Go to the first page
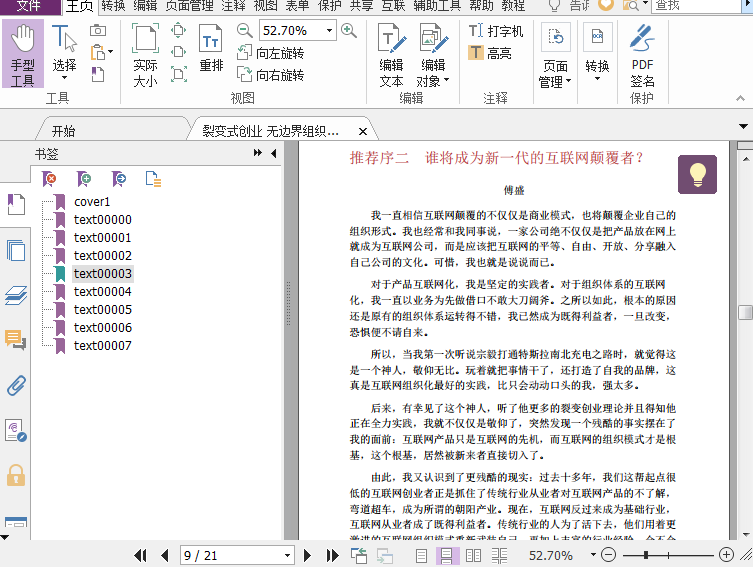 [x=140, y=555]
